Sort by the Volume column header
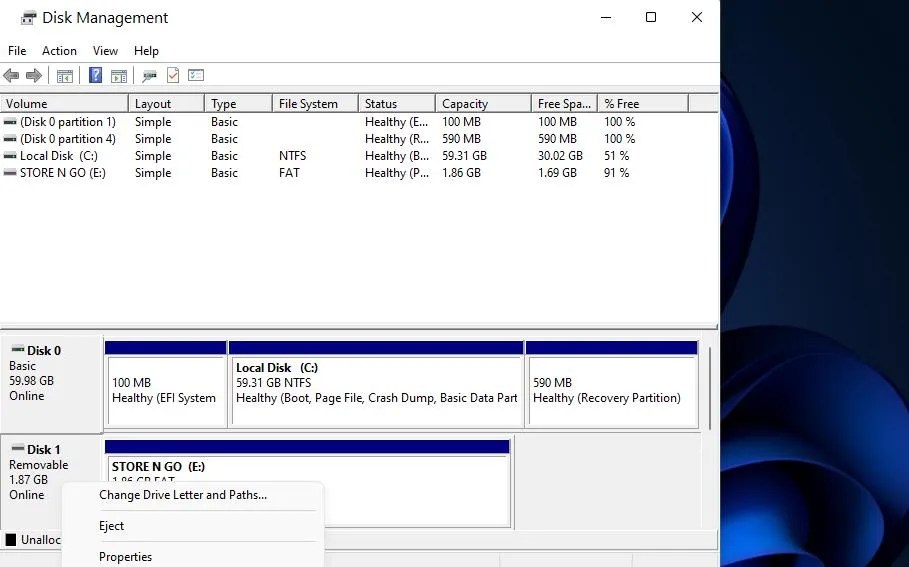909x567 pixels. 64,104
